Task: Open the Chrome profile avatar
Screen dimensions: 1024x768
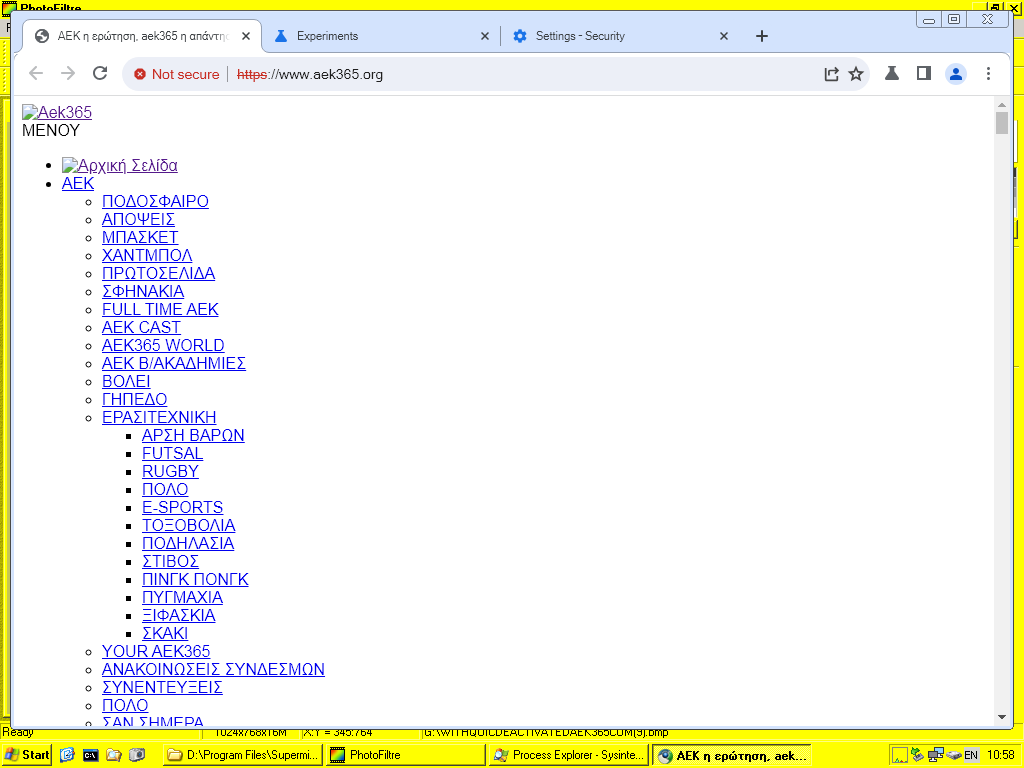Action: pyautogui.click(x=955, y=74)
